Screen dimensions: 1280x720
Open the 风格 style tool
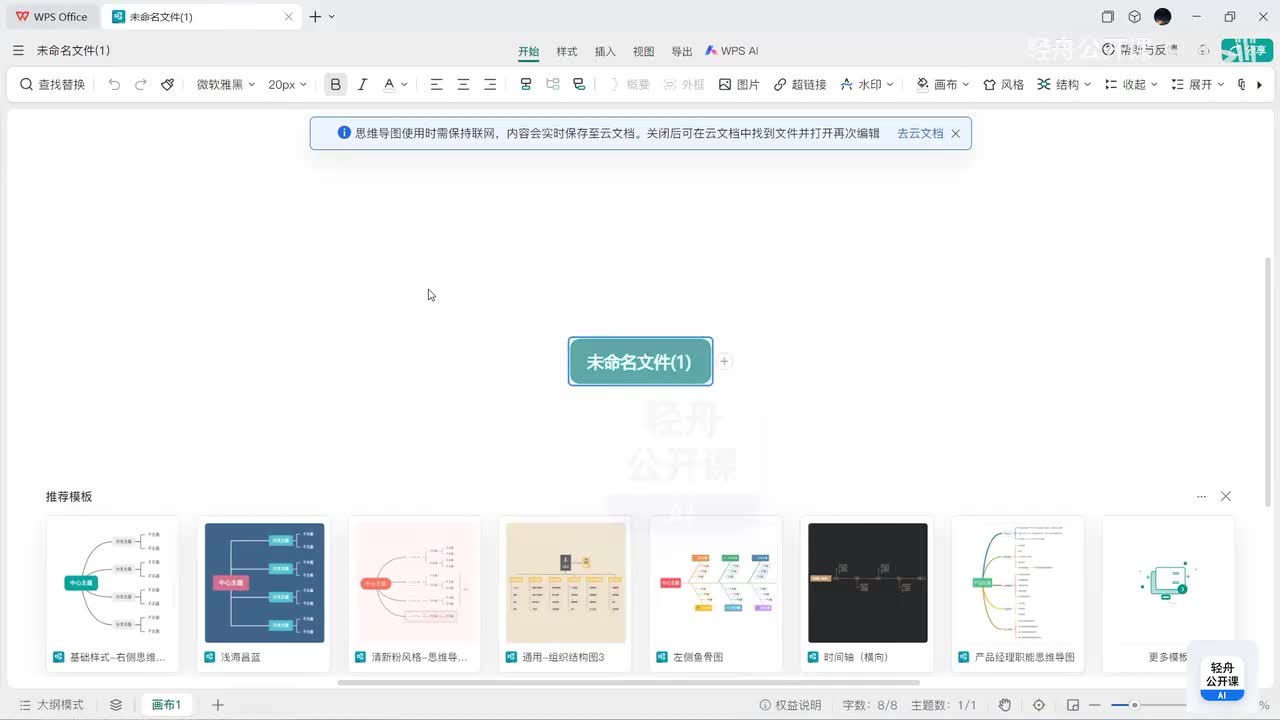[x=1003, y=85]
